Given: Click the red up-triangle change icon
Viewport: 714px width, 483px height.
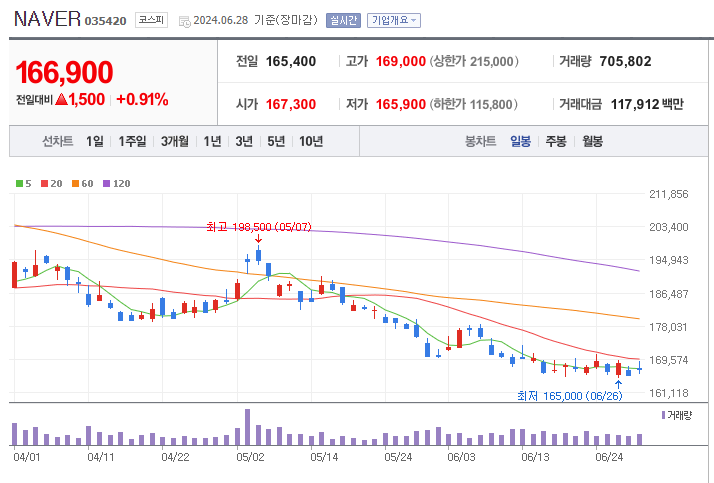Looking at the screenshot, I should tap(61, 99).
